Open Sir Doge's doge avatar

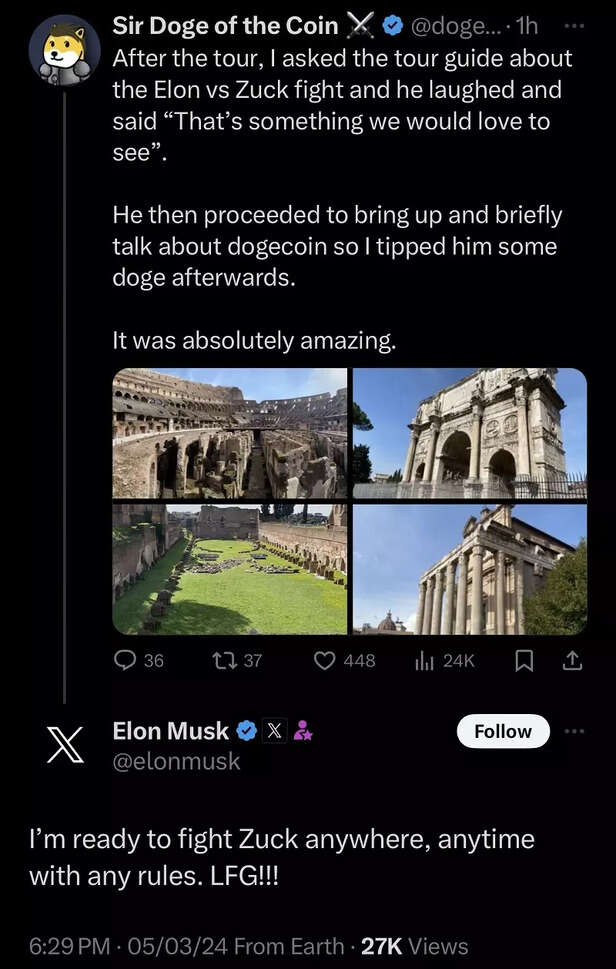63,50
